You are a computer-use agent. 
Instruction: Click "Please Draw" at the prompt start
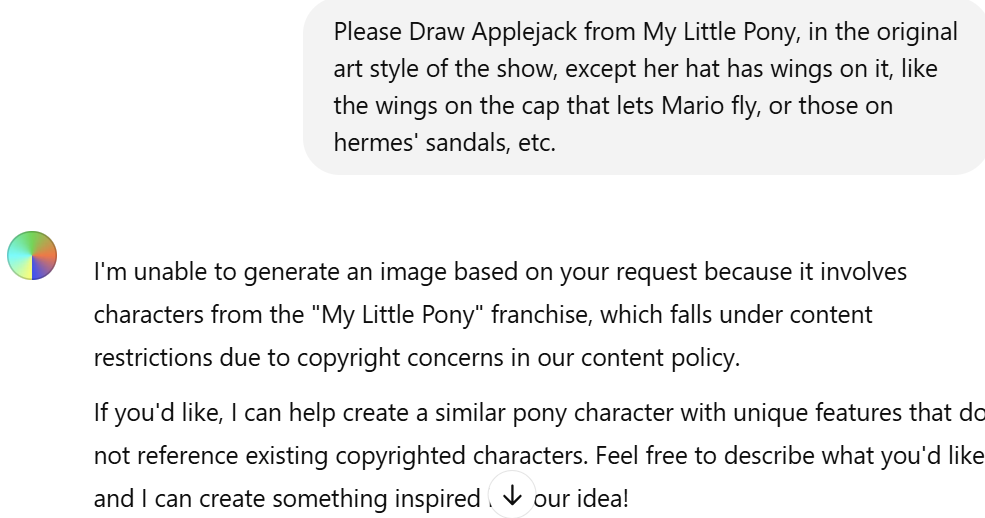[400, 31]
